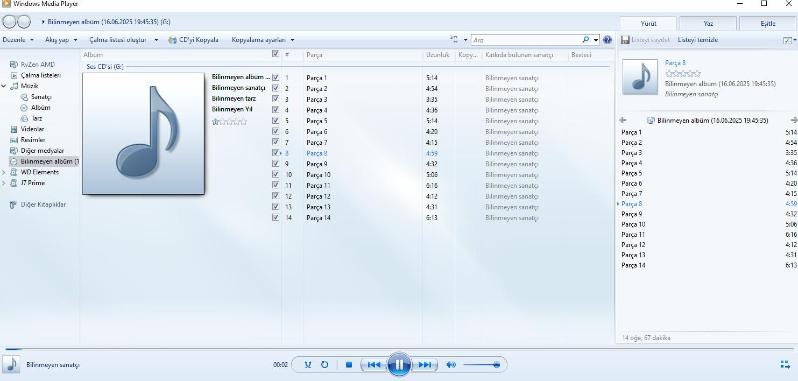Click the large album art thumbnail
Image resolution: width=798 pixels, height=381 pixels.
144,133
